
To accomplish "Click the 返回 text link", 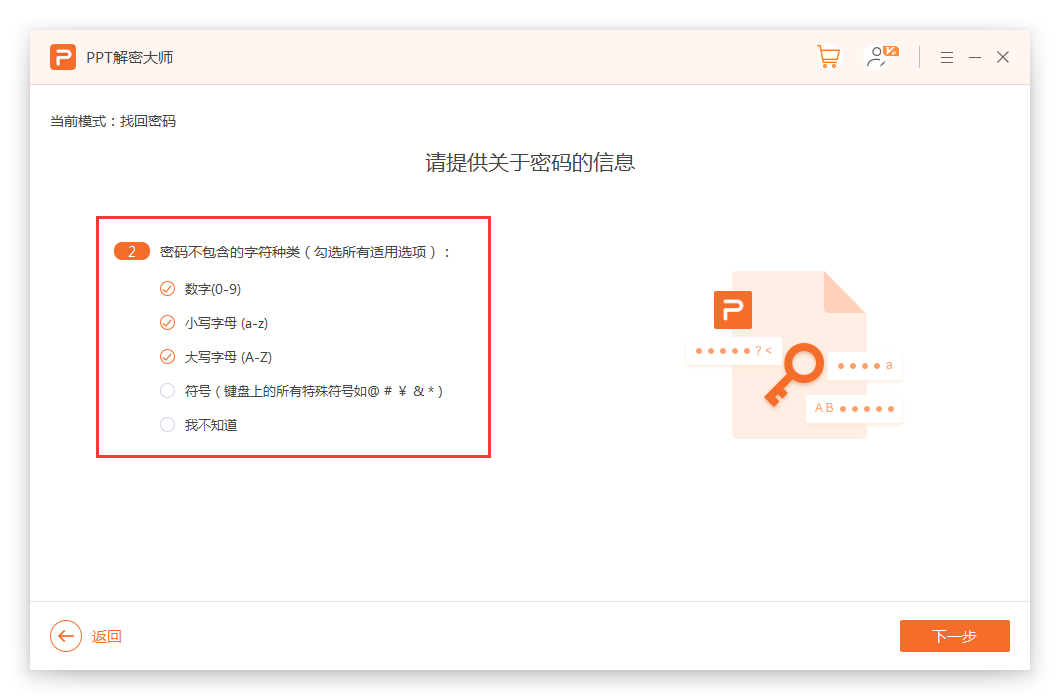I will (107, 637).
